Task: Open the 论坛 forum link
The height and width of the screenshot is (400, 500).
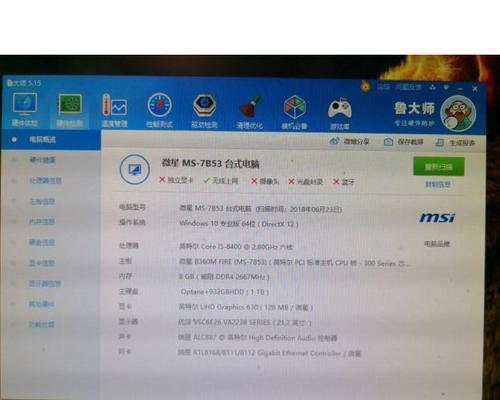Action: 384,87
